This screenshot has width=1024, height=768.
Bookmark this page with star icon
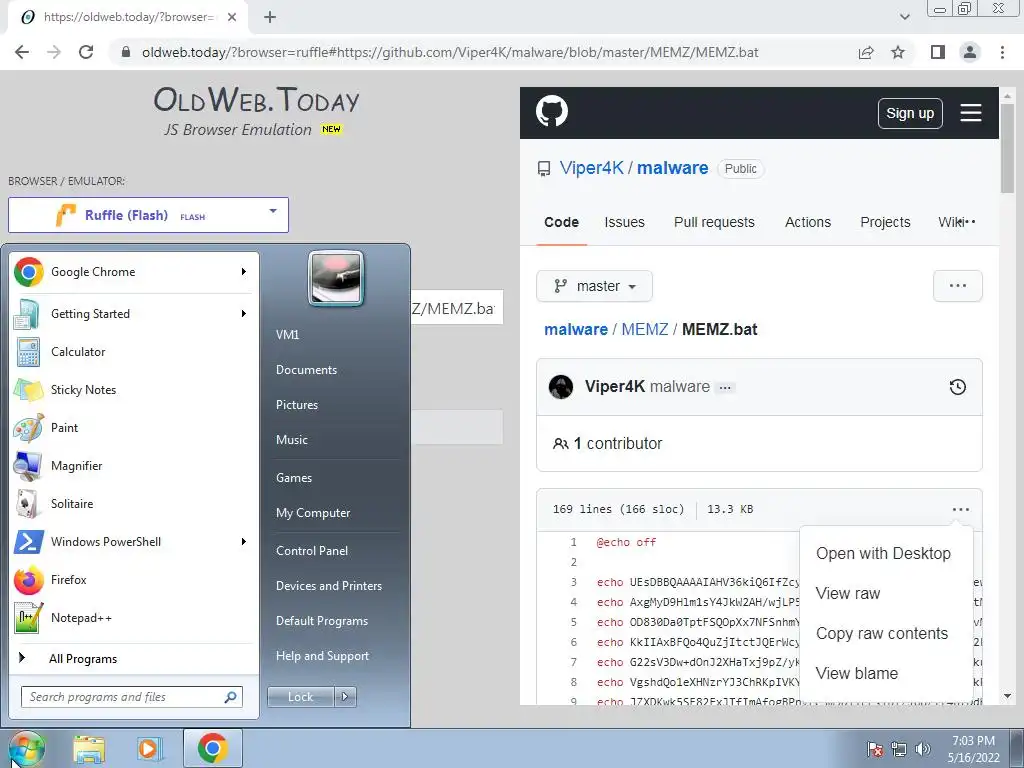pos(898,52)
